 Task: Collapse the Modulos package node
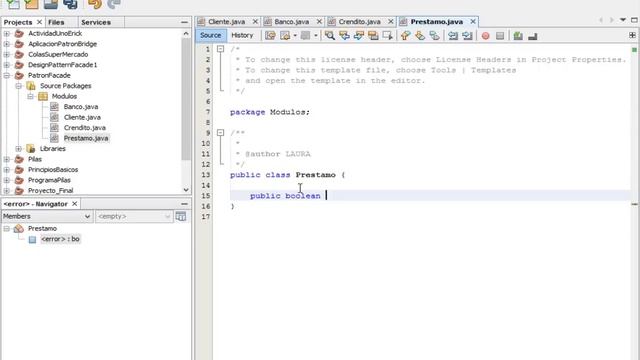coord(30,96)
